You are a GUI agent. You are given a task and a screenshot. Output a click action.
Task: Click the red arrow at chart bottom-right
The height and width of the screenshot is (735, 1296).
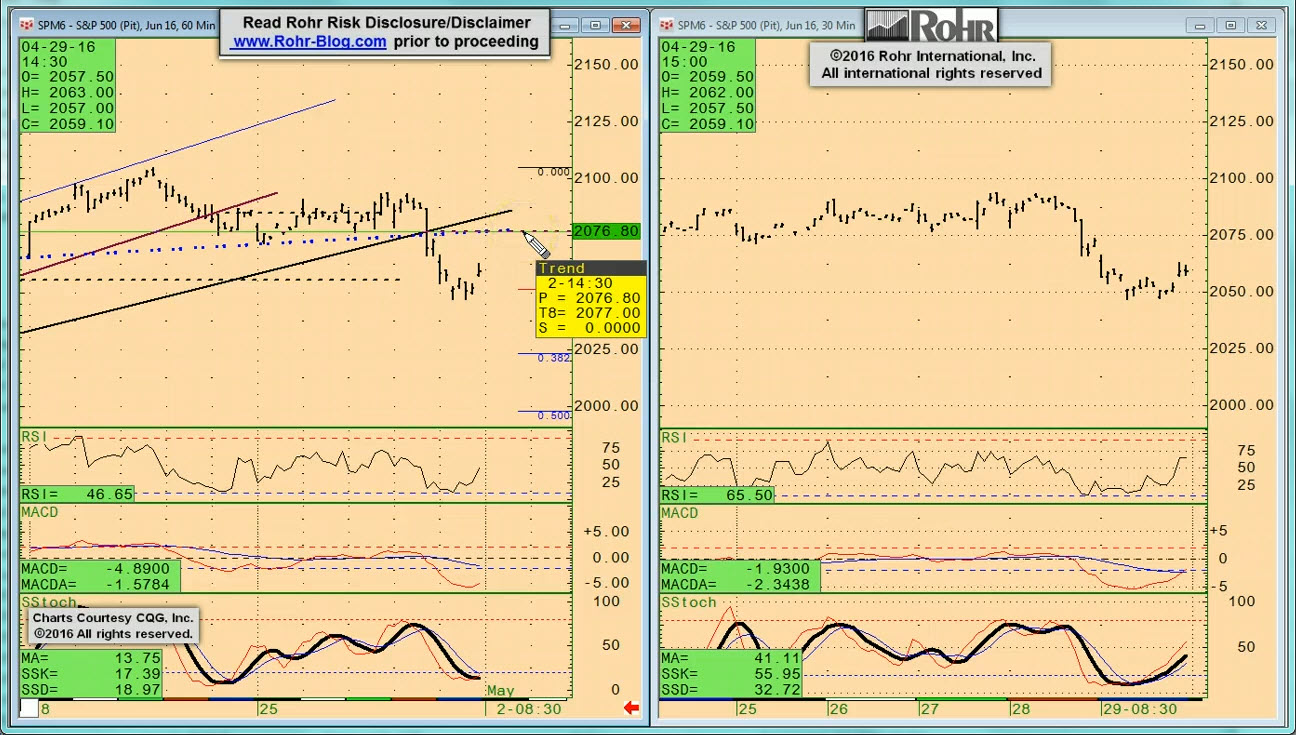coord(631,708)
